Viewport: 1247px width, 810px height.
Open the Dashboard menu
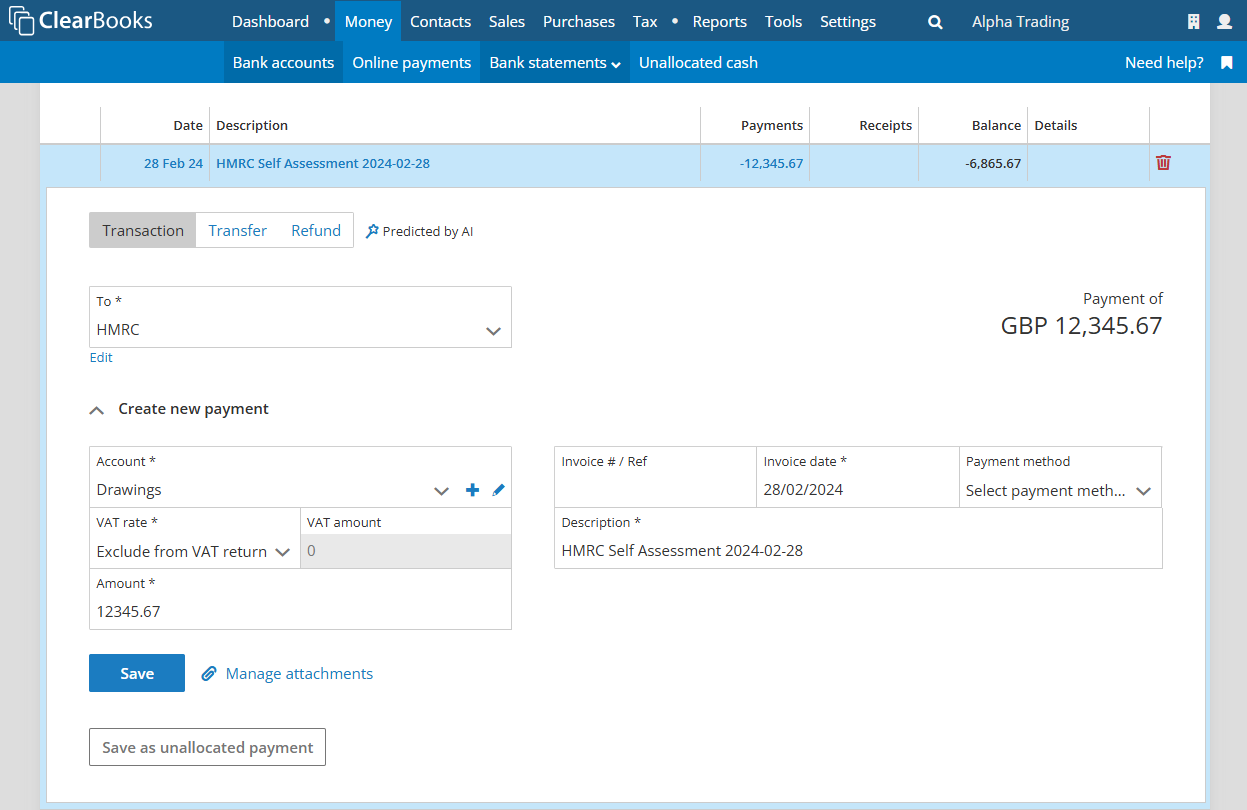[270, 21]
